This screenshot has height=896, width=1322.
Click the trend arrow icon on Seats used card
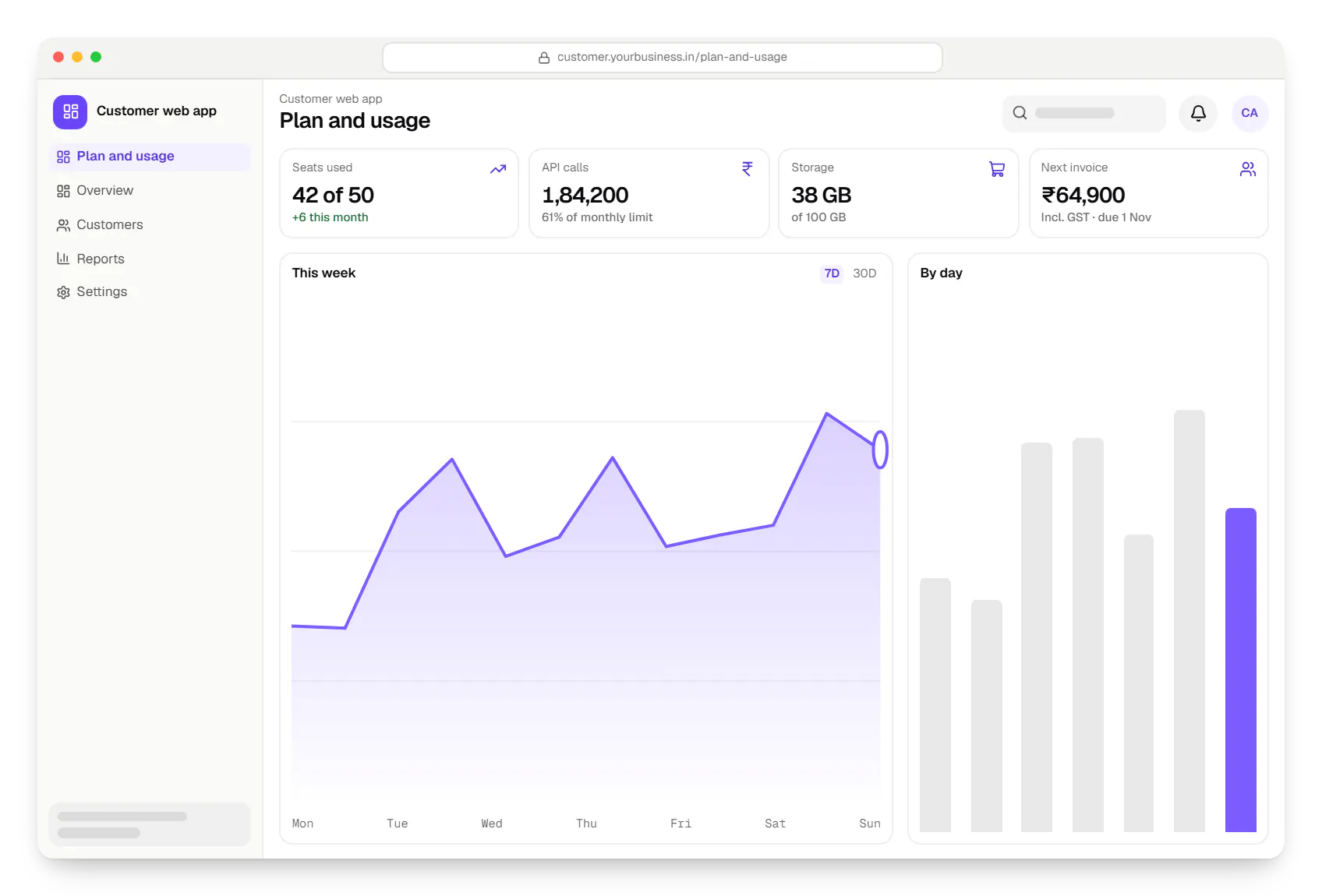click(498, 169)
